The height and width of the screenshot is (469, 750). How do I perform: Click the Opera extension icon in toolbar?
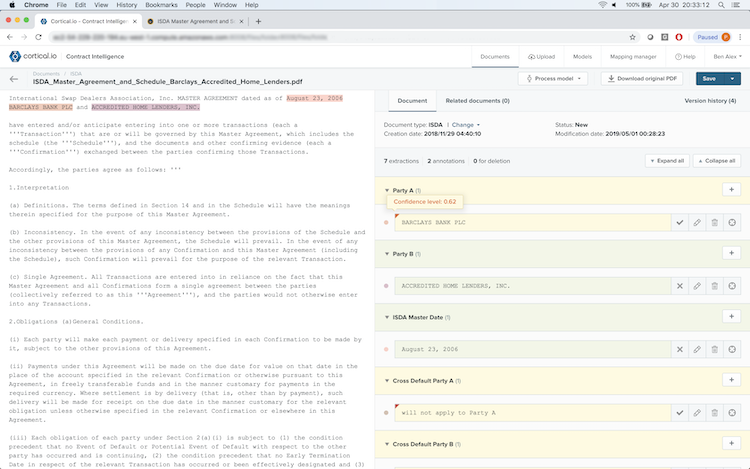[x=679, y=37]
